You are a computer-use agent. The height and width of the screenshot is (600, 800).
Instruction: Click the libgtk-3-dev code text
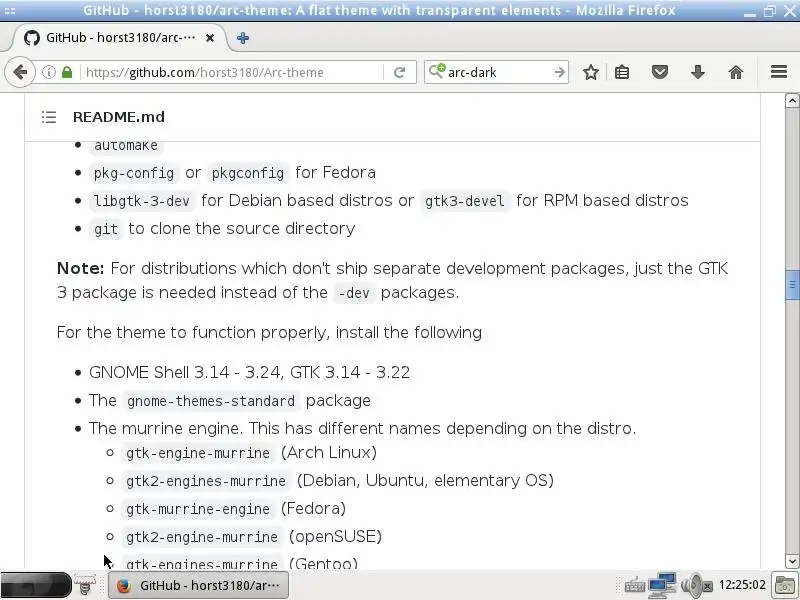point(142,201)
